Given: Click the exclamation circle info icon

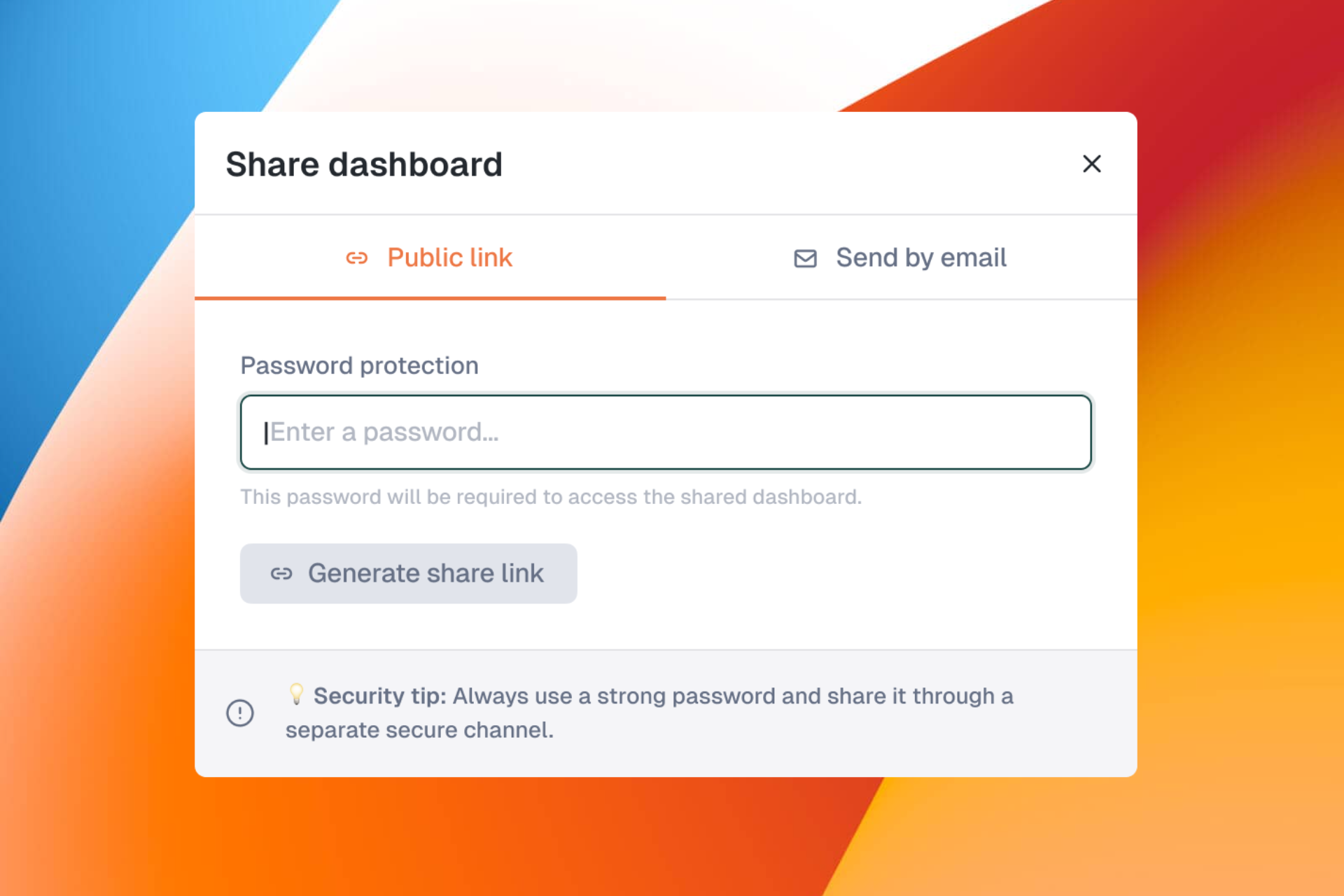Looking at the screenshot, I should (240, 713).
